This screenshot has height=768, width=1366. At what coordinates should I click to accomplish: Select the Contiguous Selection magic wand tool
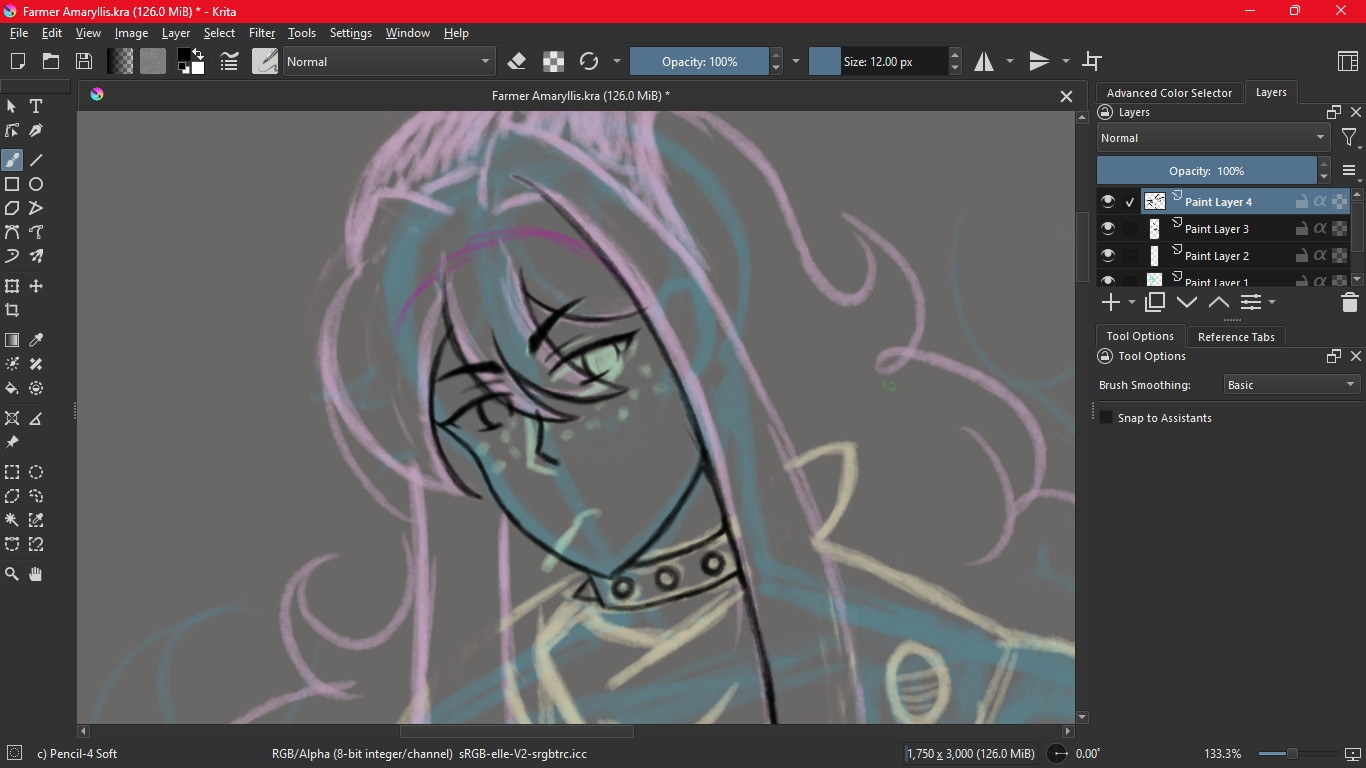12,520
